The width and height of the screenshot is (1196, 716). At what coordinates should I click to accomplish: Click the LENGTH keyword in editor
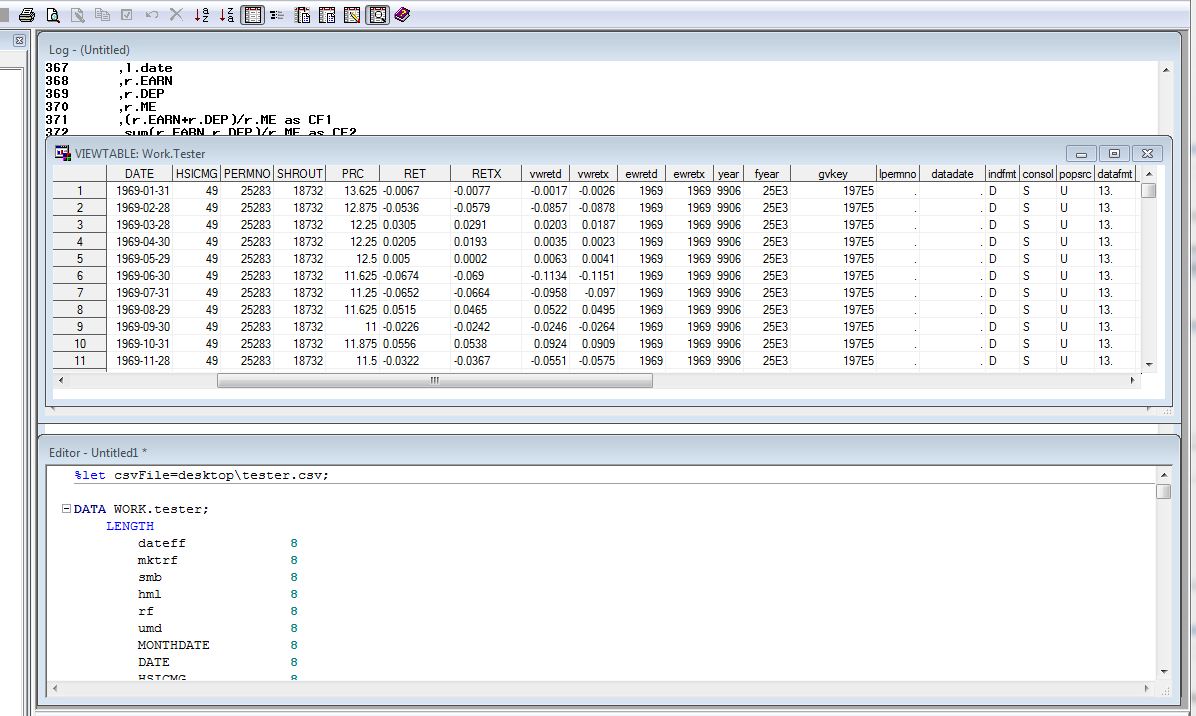pyautogui.click(x=130, y=526)
